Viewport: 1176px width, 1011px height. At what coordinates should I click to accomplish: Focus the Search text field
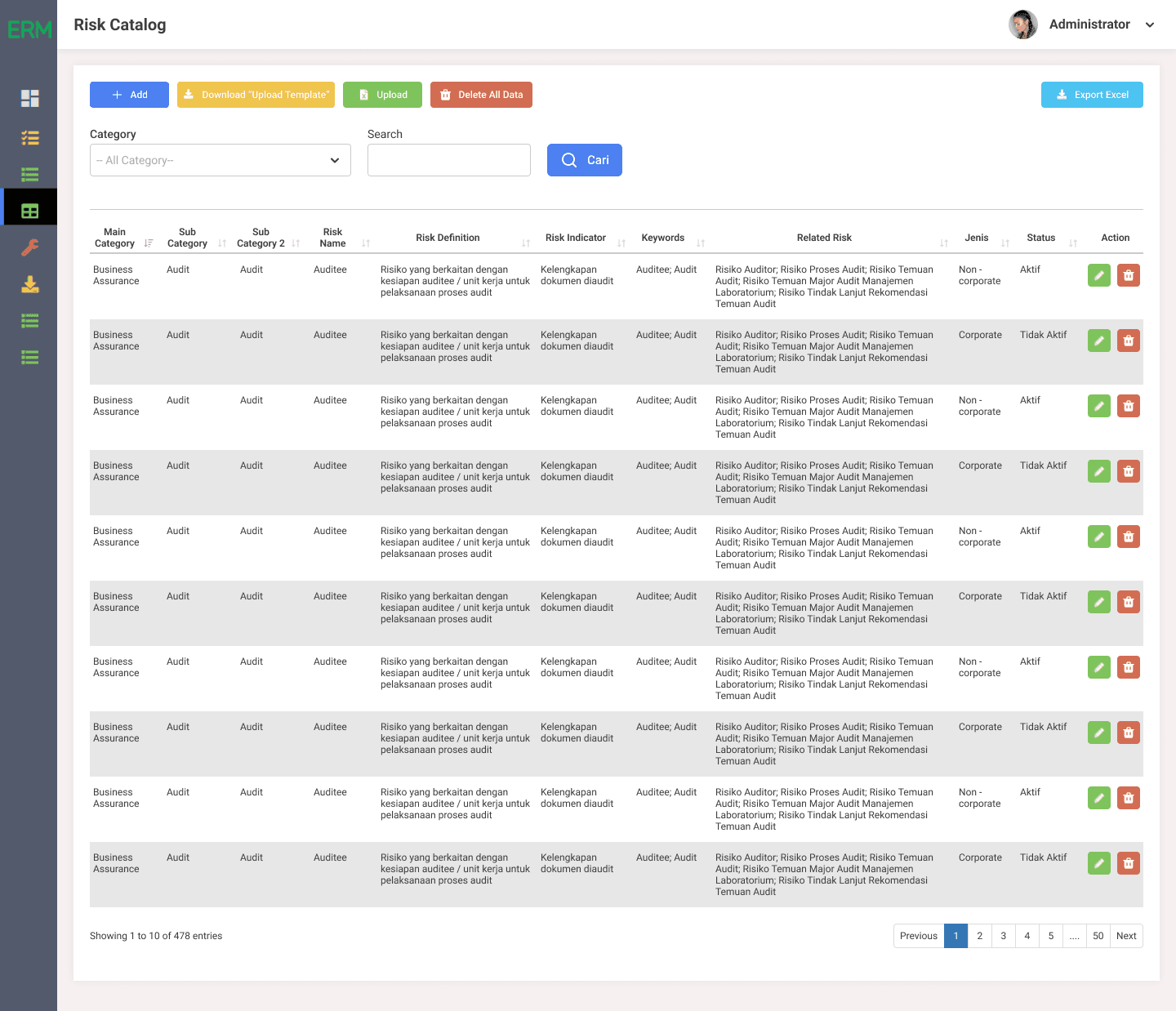click(x=449, y=160)
